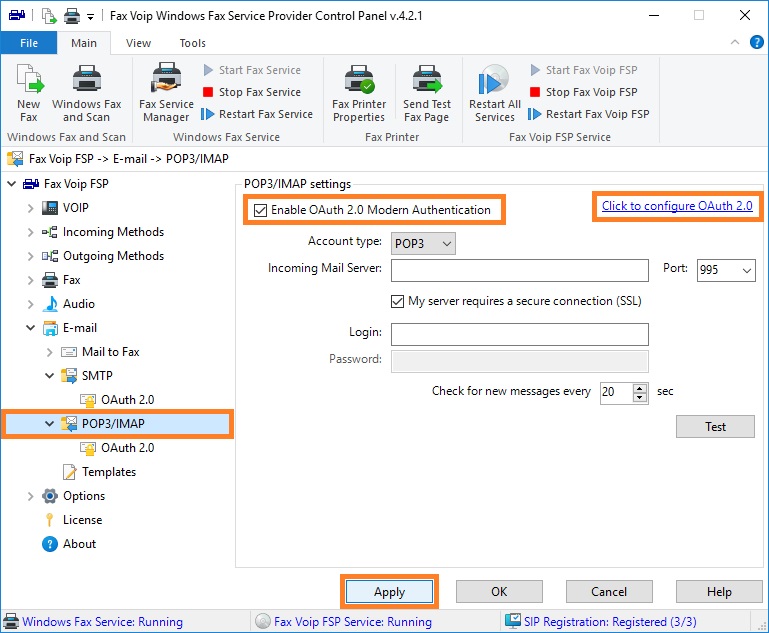Image resolution: width=769 pixels, height=633 pixels.
Task: Increase the check interval seconds
Action: [x=640, y=388]
